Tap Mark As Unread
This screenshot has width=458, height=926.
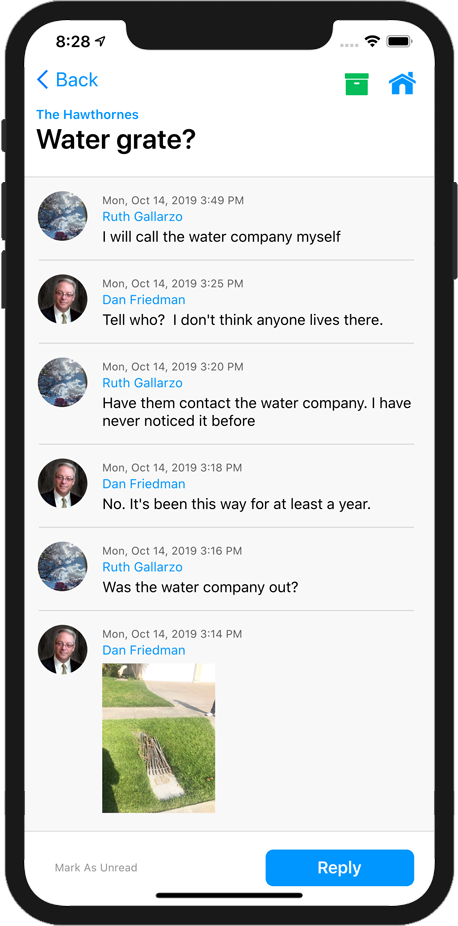pos(96,868)
